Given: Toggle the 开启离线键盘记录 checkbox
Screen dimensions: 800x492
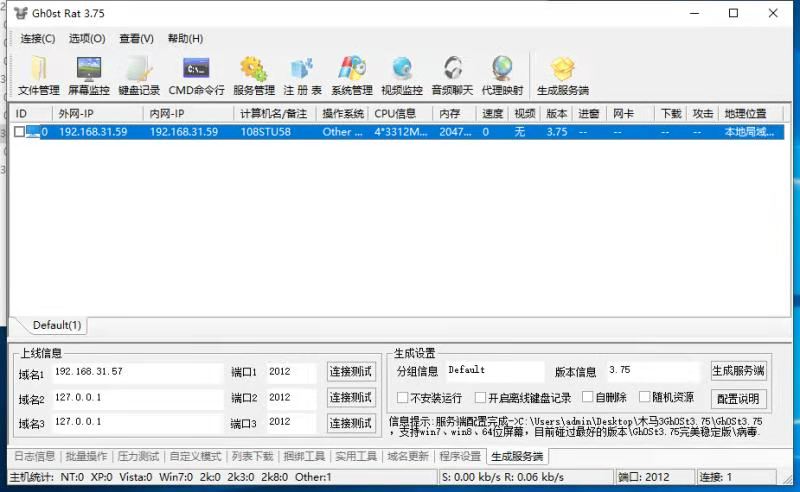Looking at the screenshot, I should [x=480, y=397].
